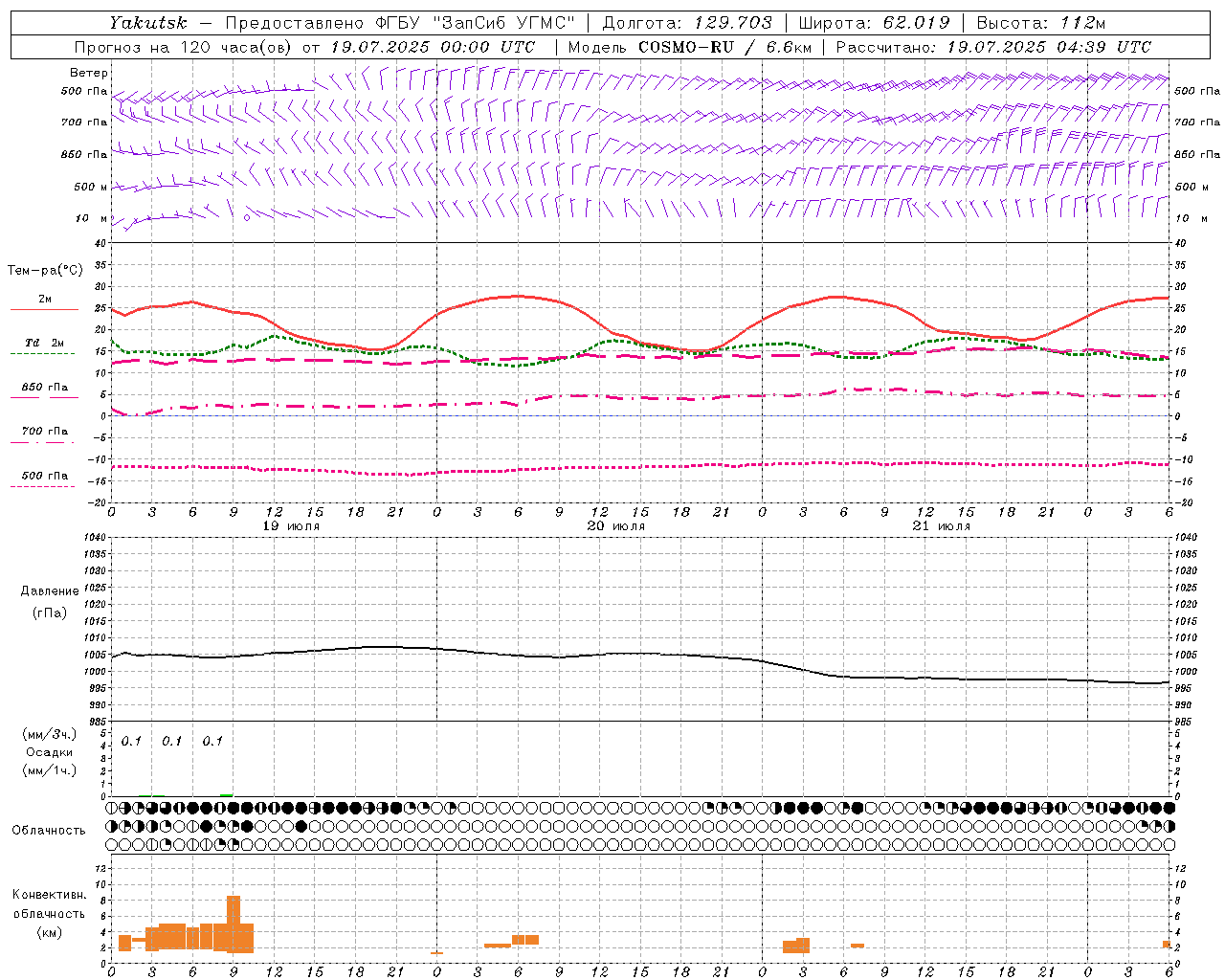Click the 'Долгота: 129.703' header value
Screen dimensions: 1225x980
coord(687,23)
